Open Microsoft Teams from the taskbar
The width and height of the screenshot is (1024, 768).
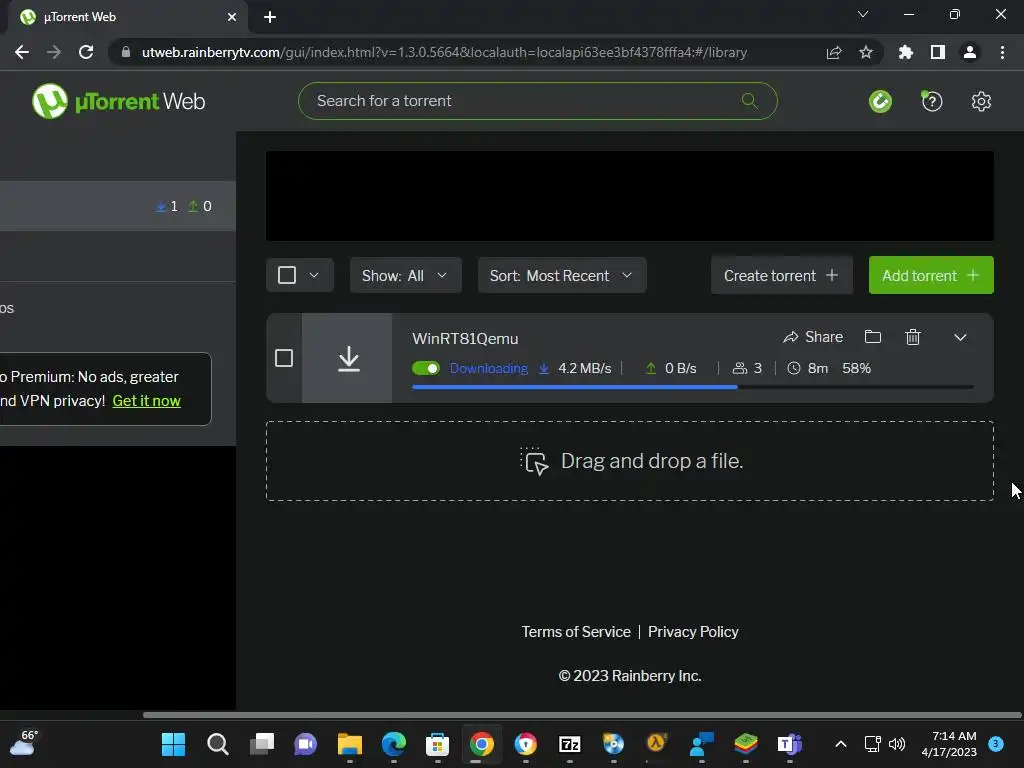click(x=790, y=744)
